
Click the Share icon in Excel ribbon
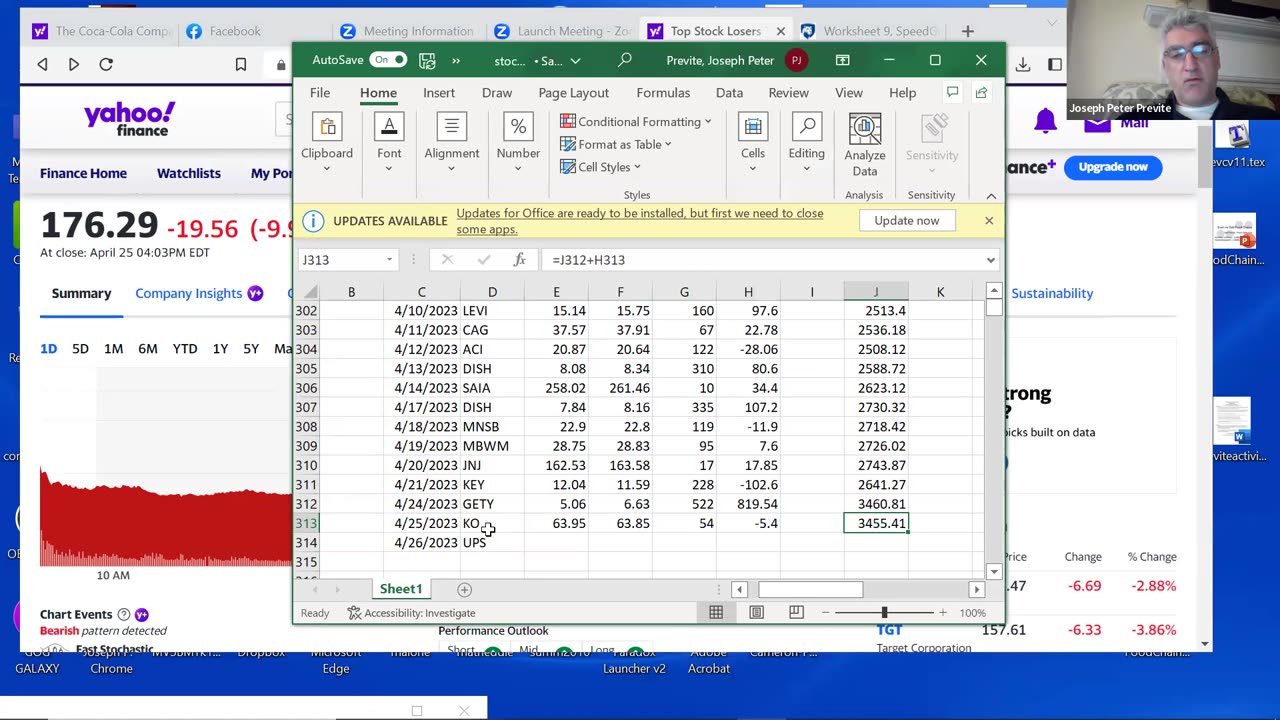tap(981, 93)
